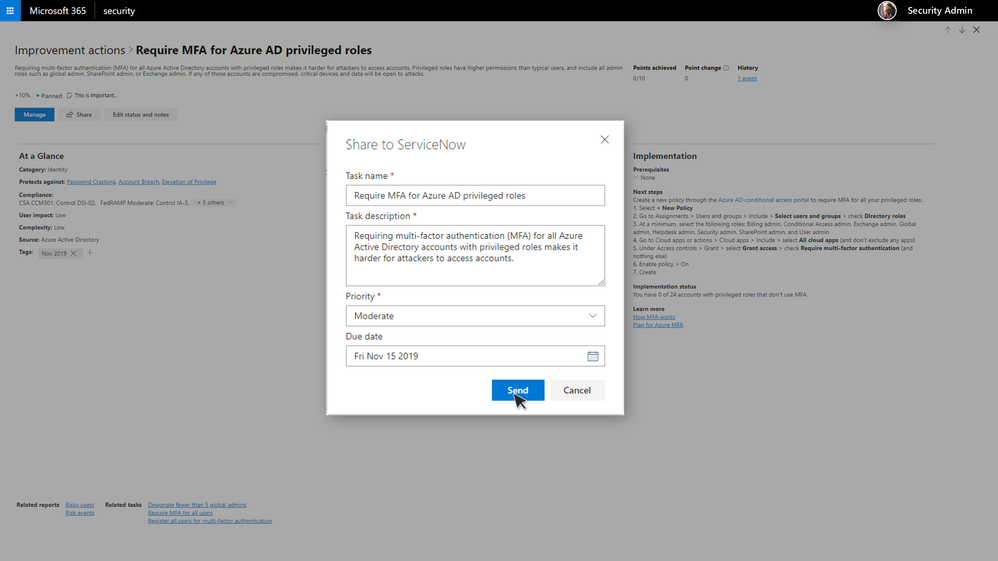Open the Security Admin profile picture
This screenshot has width=998, height=561.
(887, 10)
